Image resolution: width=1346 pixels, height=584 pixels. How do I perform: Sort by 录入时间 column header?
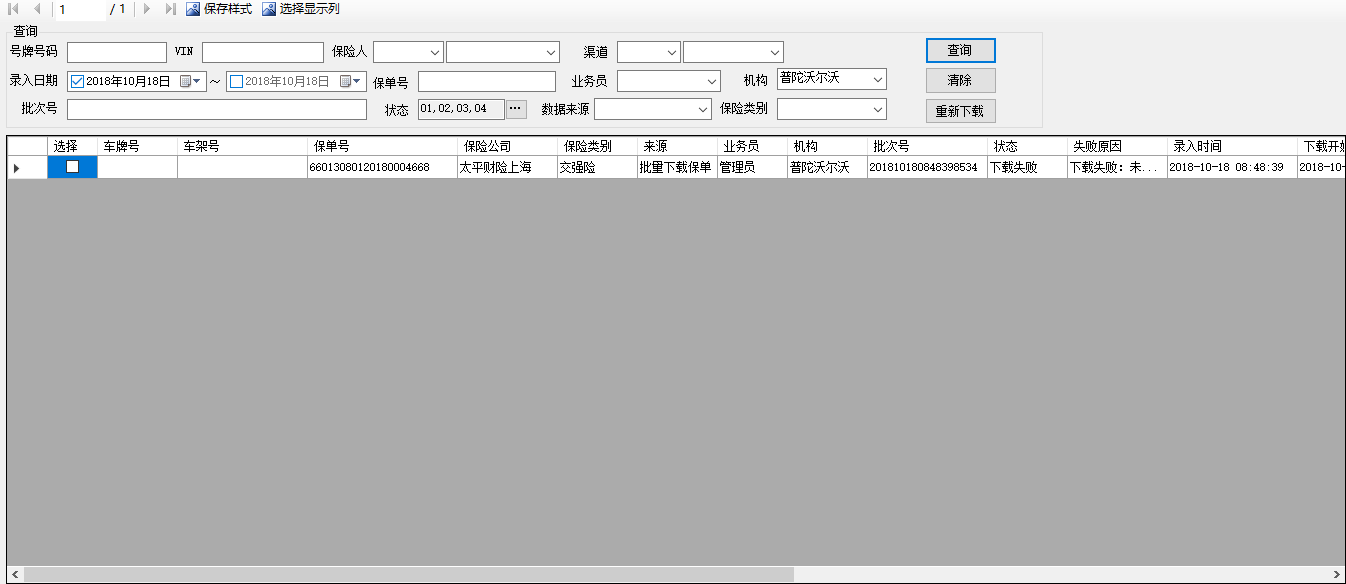[x=1233, y=146]
